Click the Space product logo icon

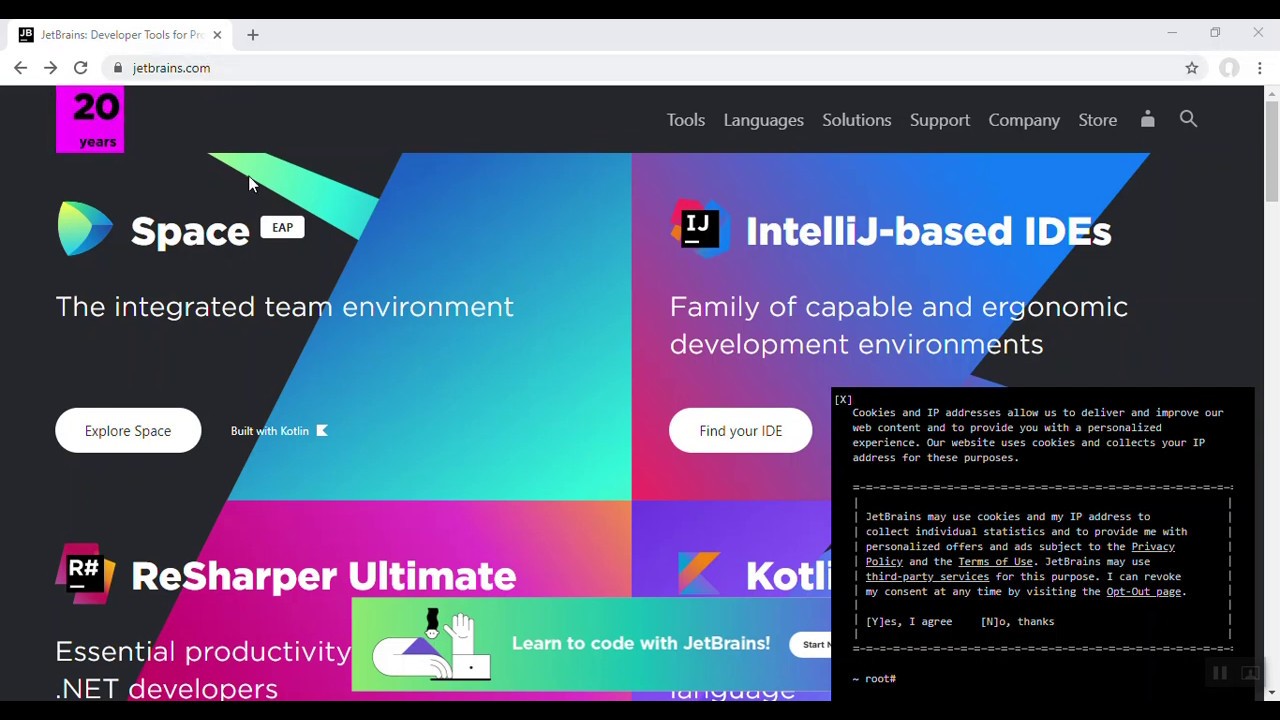86,229
